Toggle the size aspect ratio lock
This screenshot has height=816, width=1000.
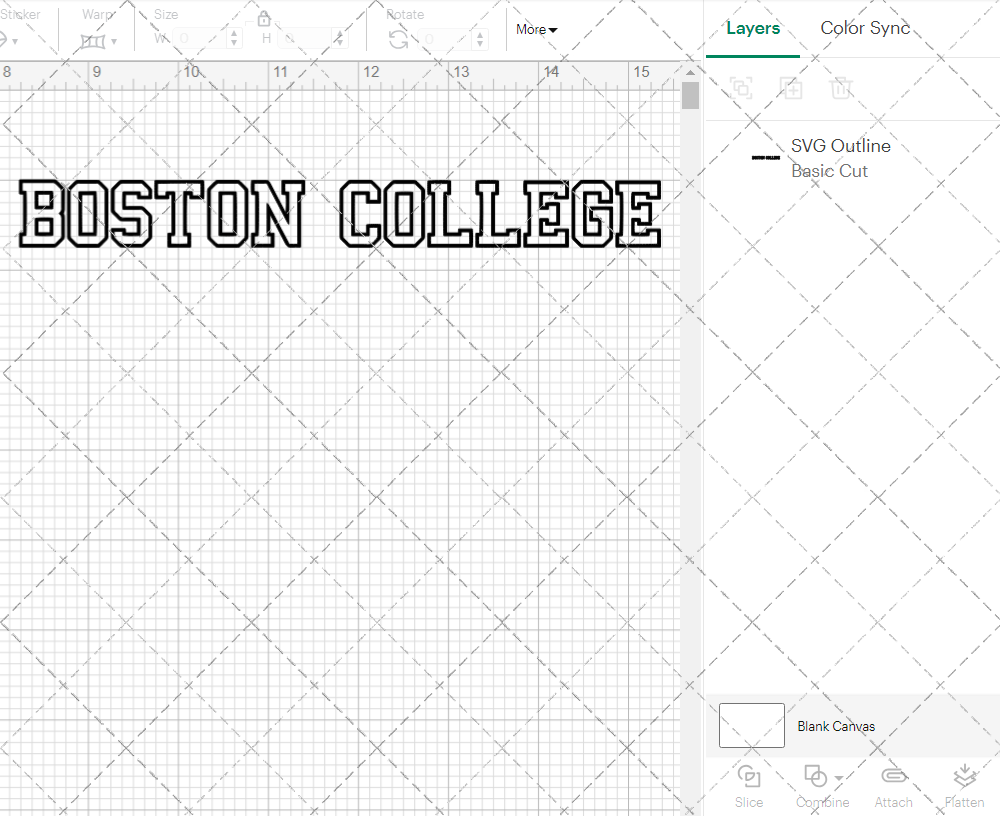264,18
